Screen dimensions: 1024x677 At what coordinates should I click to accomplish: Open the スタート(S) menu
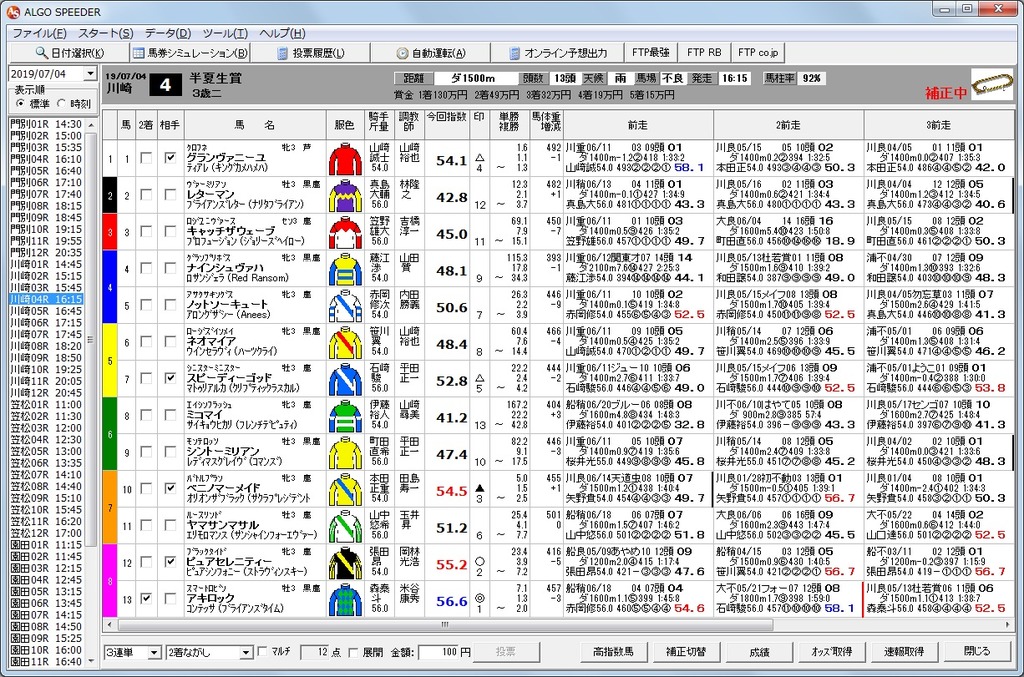tap(106, 33)
